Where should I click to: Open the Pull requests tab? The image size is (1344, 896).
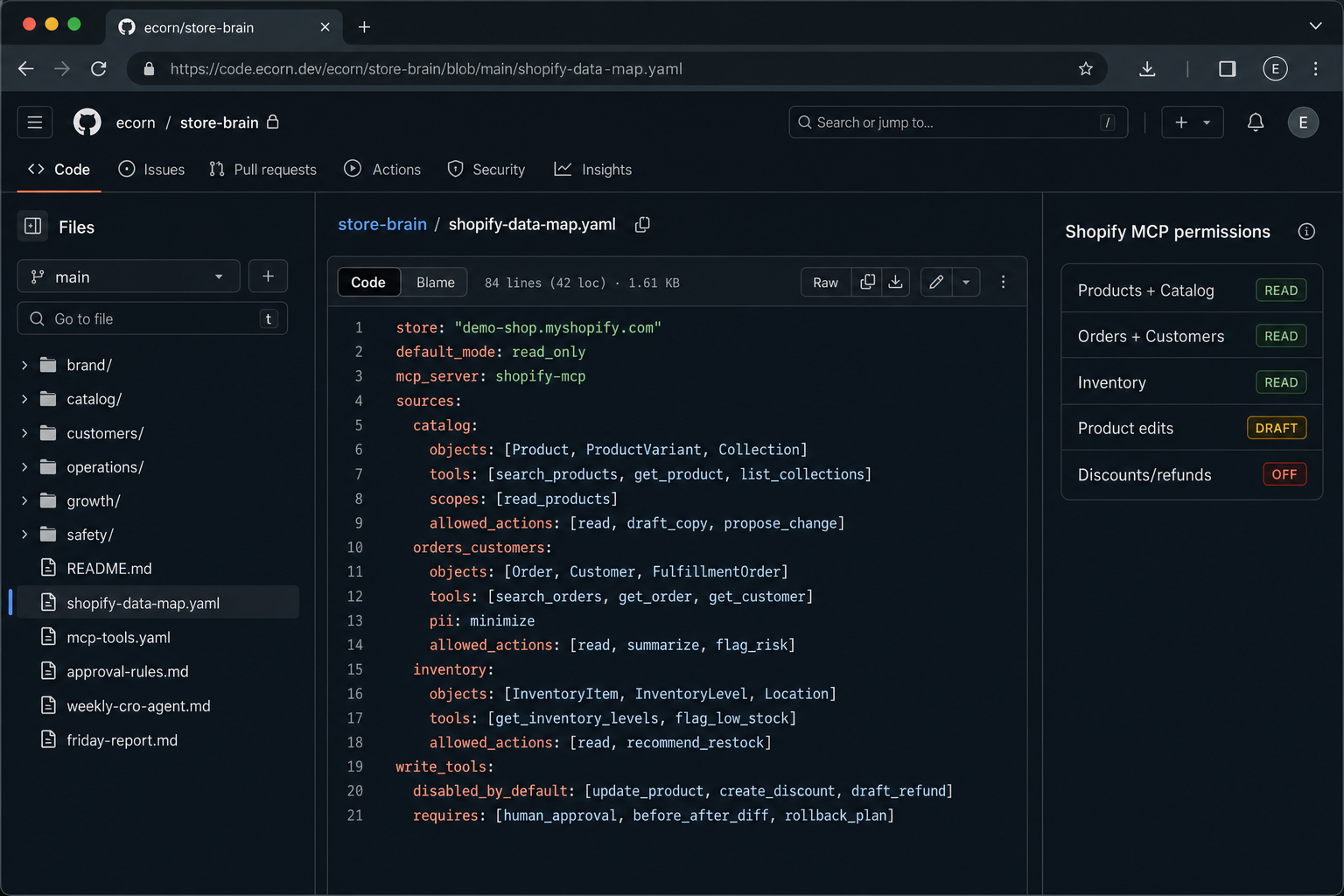pyautogui.click(x=262, y=170)
